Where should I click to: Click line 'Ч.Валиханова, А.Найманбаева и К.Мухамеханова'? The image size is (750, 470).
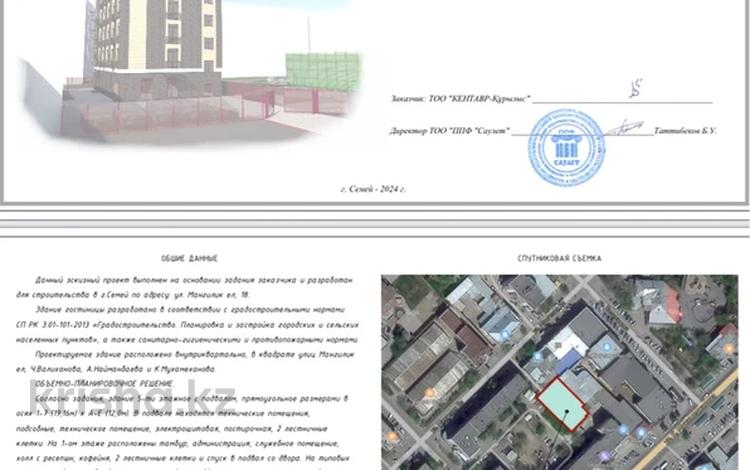(116, 370)
